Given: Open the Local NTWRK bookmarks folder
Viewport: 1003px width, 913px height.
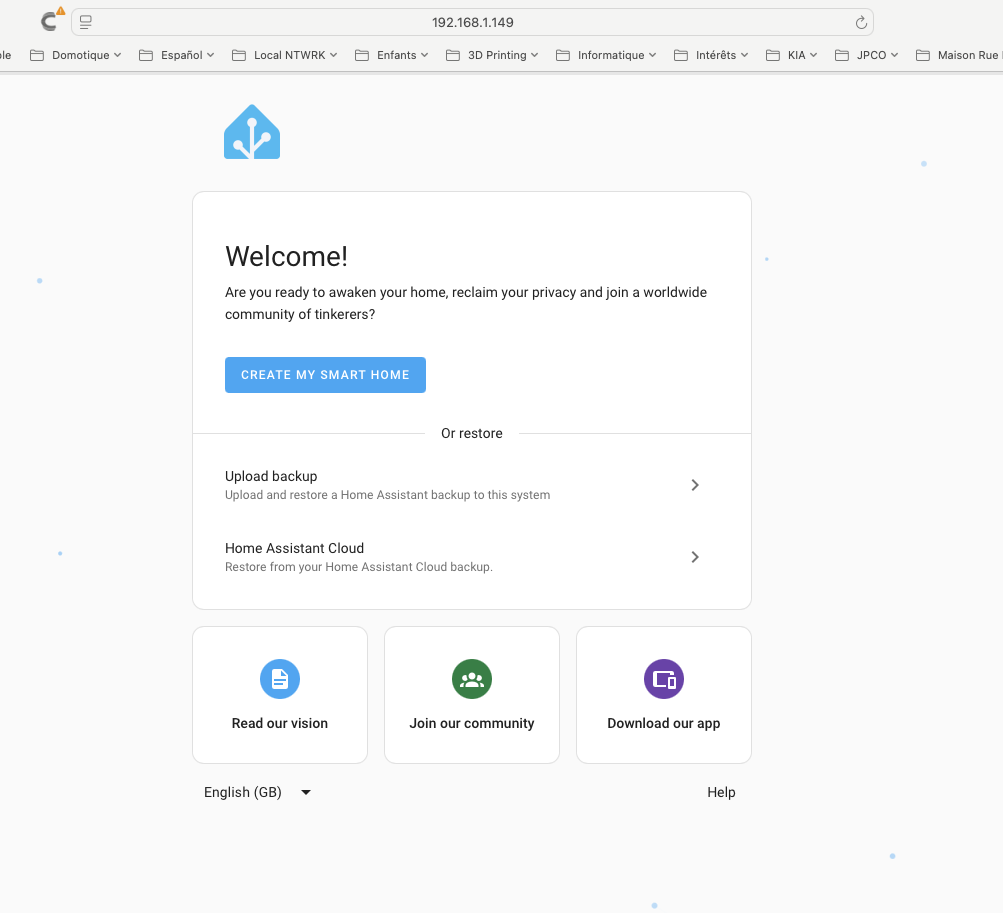Looking at the screenshot, I should point(285,55).
